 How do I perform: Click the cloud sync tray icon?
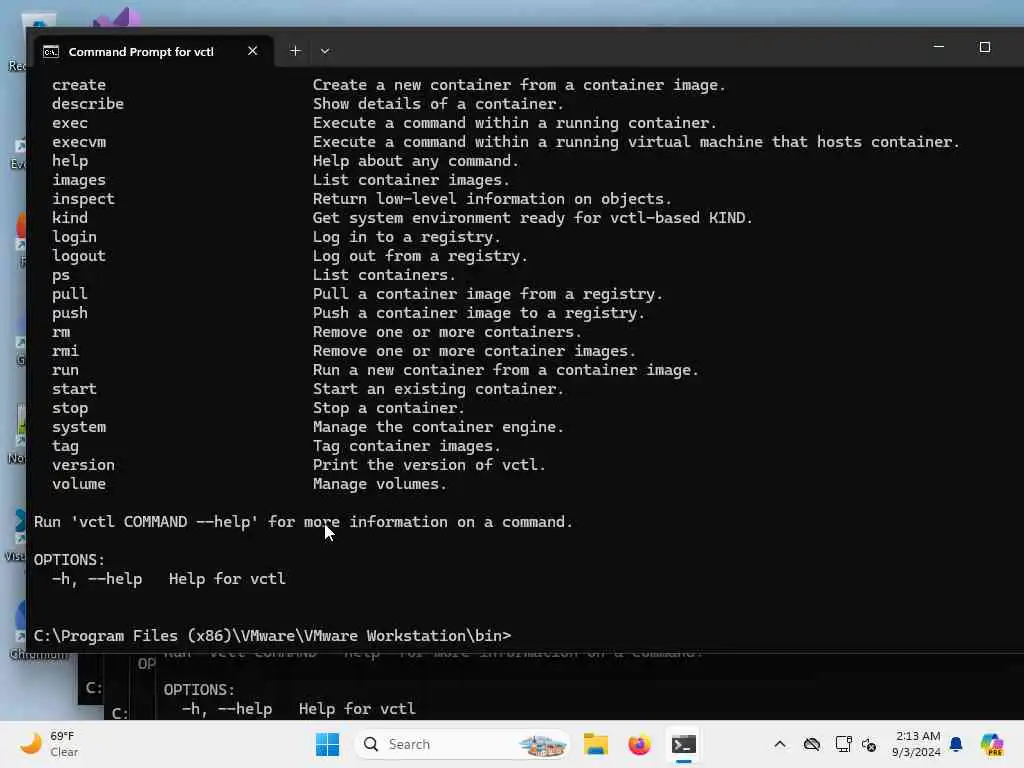(x=812, y=744)
